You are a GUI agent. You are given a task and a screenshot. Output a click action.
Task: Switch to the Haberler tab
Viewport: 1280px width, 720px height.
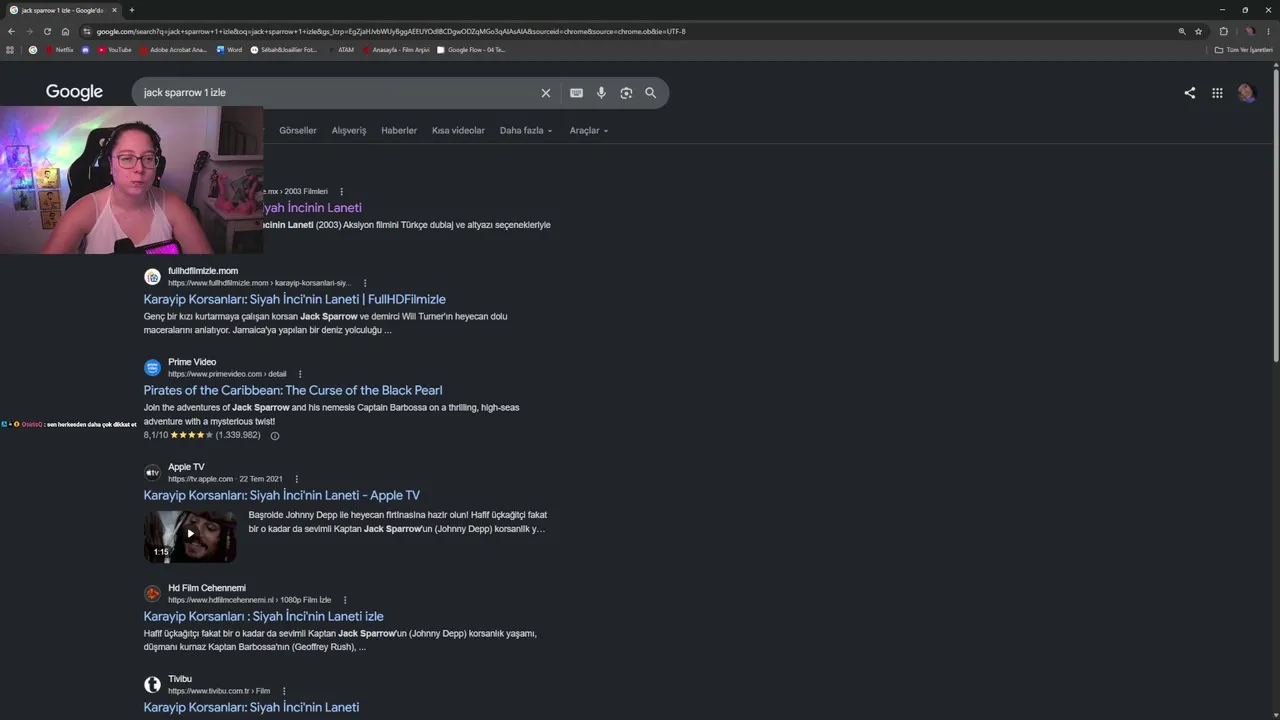click(x=399, y=130)
